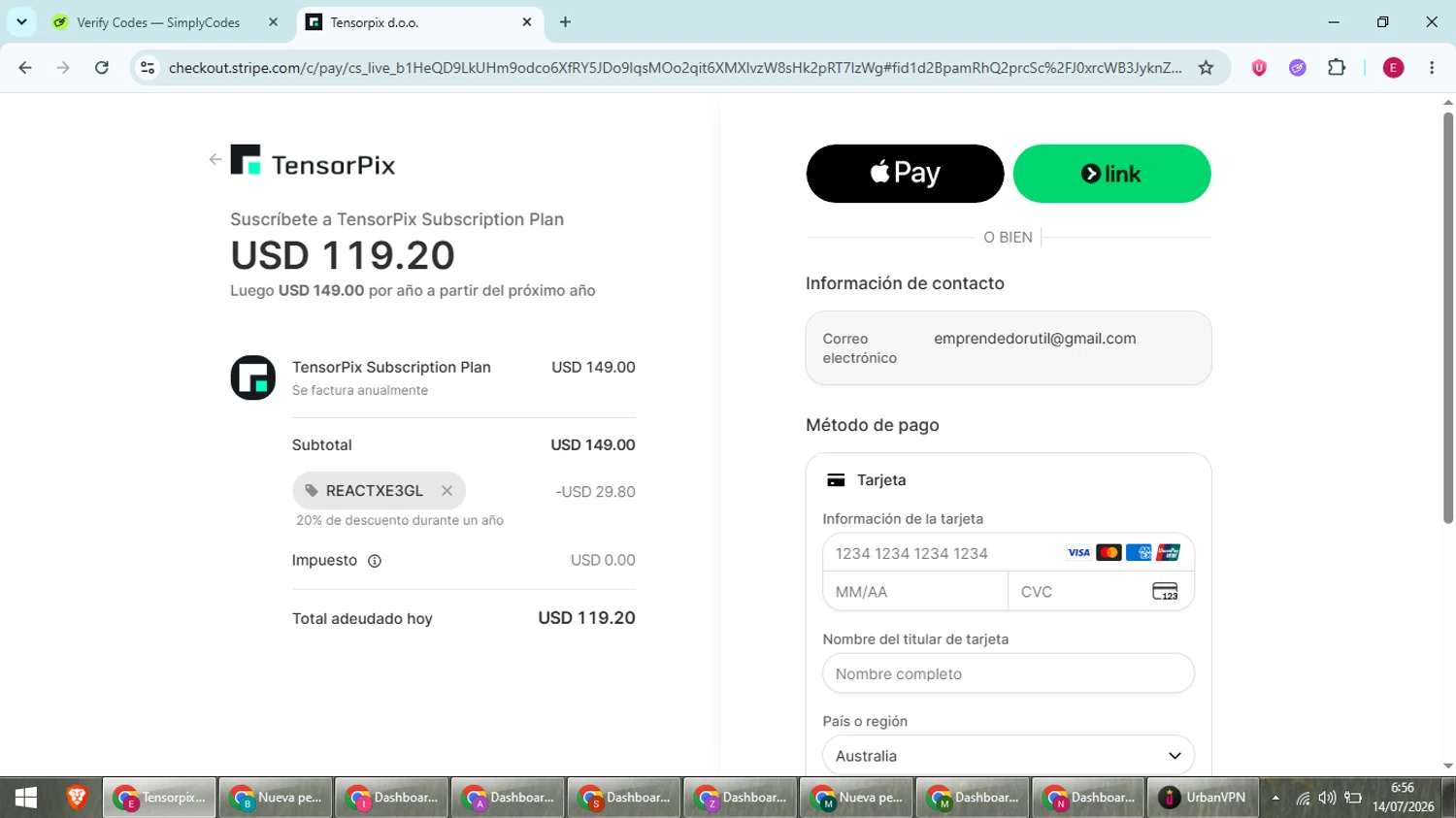The width and height of the screenshot is (1456, 818).
Task: Open UrbanVPN from the taskbar
Action: coord(1204,798)
